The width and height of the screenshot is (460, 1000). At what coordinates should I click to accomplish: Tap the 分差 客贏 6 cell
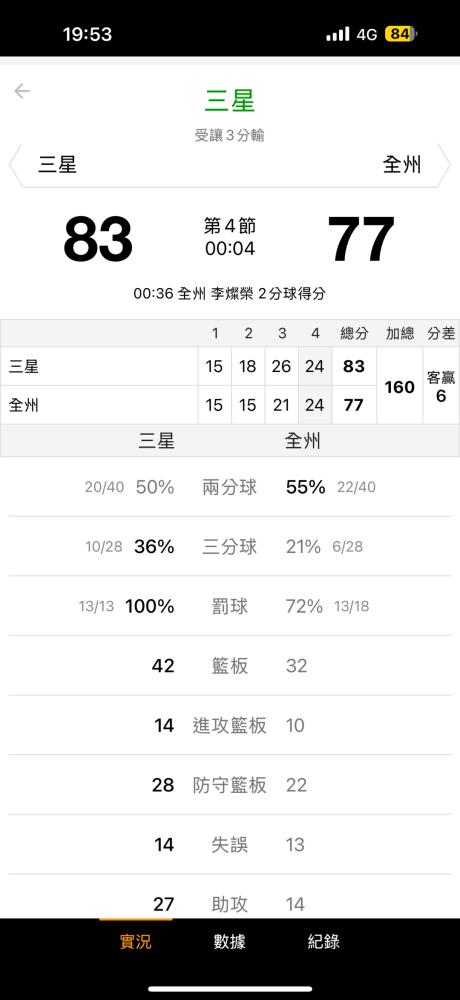[x=441, y=386]
